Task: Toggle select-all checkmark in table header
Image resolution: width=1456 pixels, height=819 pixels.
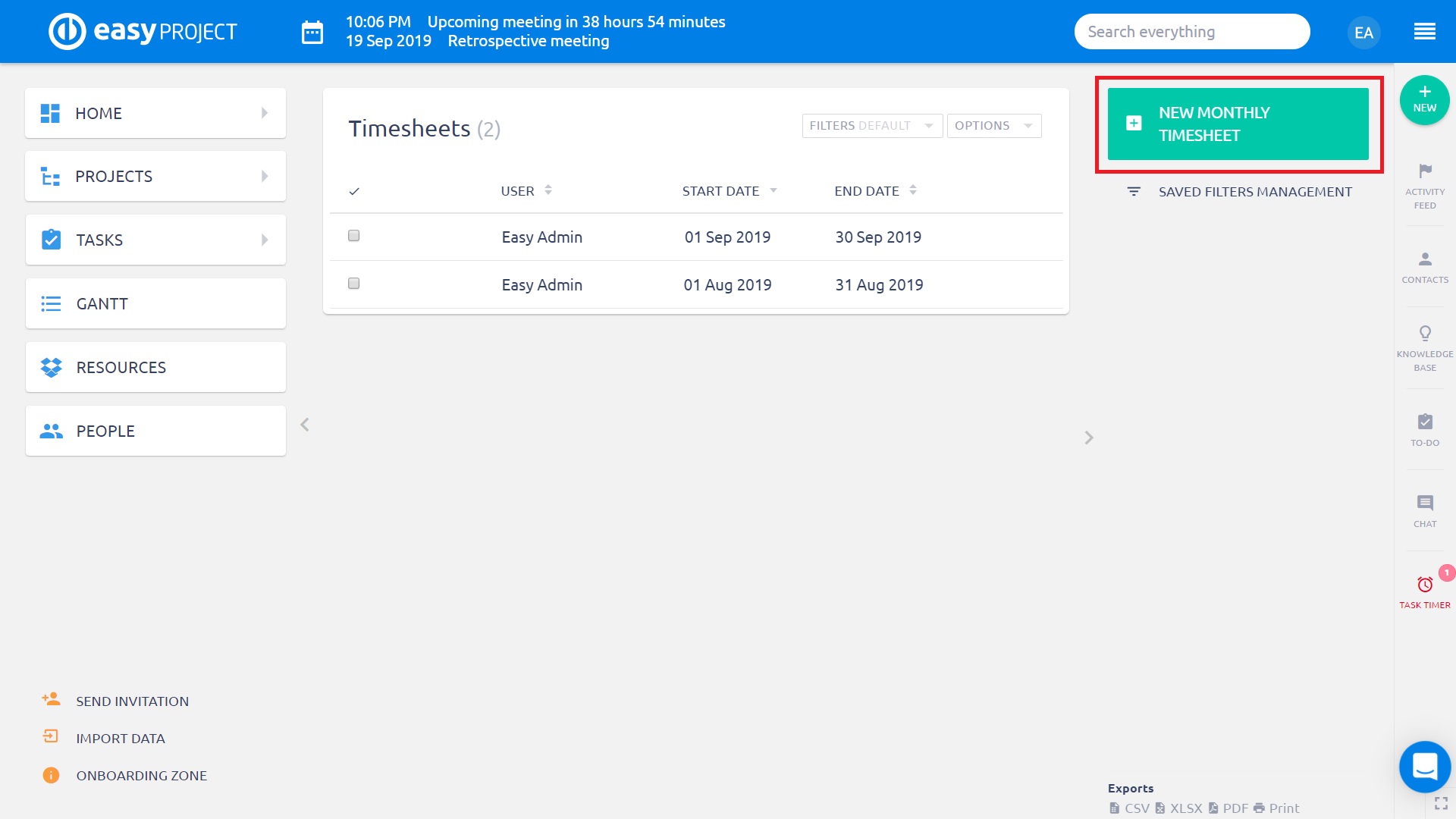Action: coord(353,191)
